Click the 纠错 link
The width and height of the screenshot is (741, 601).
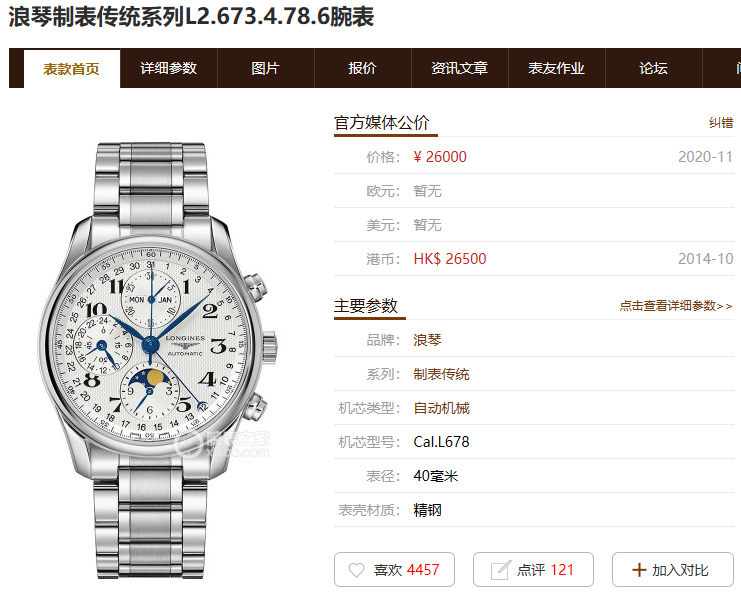click(721, 123)
